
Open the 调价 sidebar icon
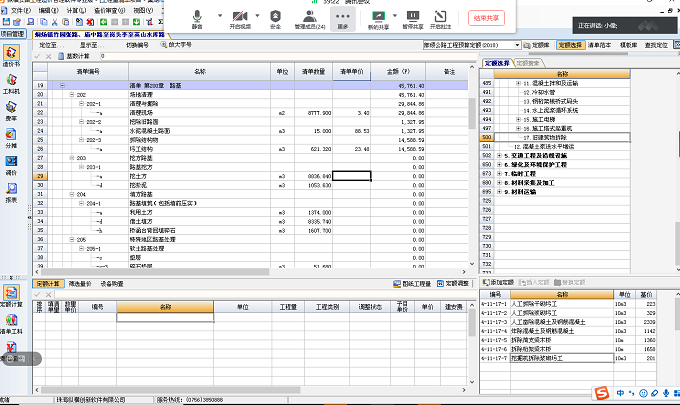coord(11,166)
